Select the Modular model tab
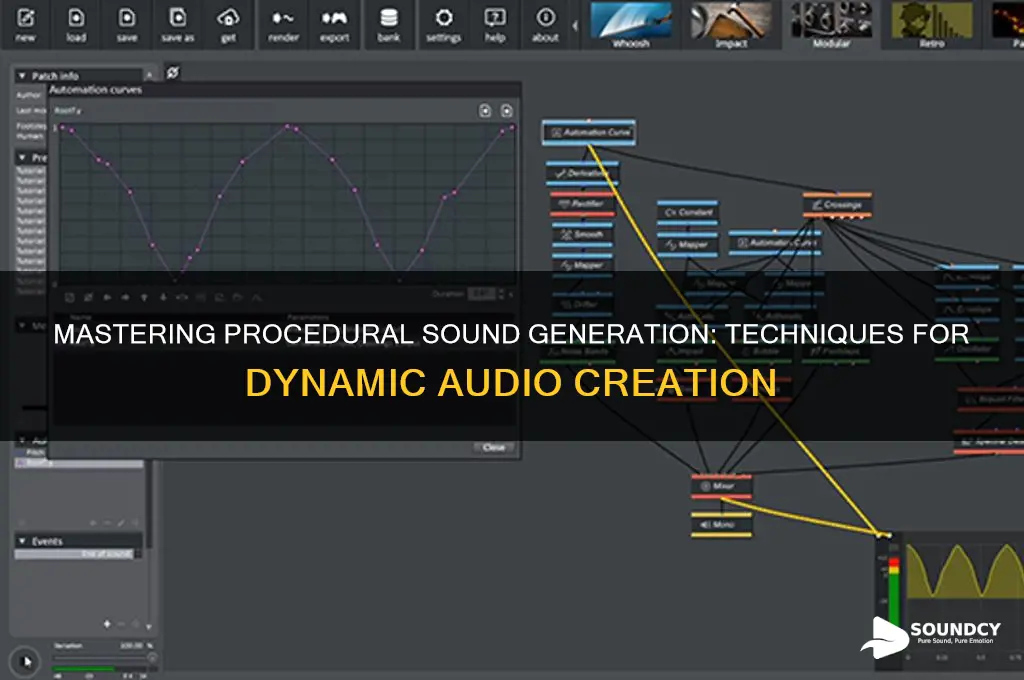Image resolution: width=1024 pixels, height=680 pixels. point(831,25)
